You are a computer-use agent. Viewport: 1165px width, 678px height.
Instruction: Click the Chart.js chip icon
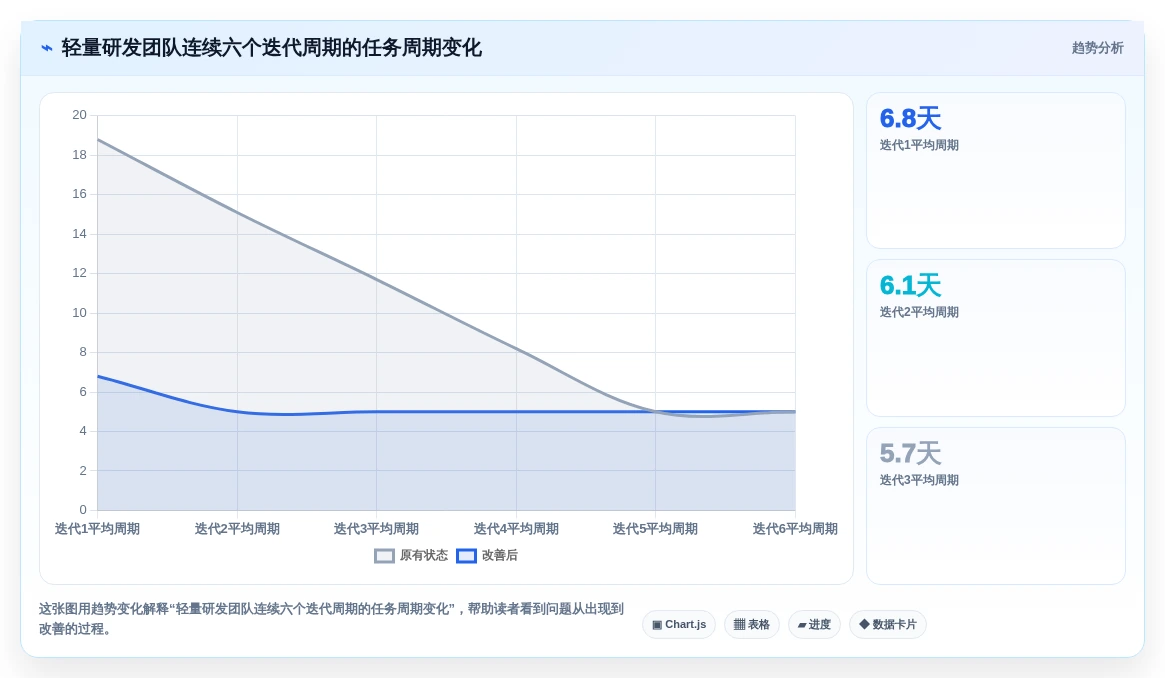point(657,625)
